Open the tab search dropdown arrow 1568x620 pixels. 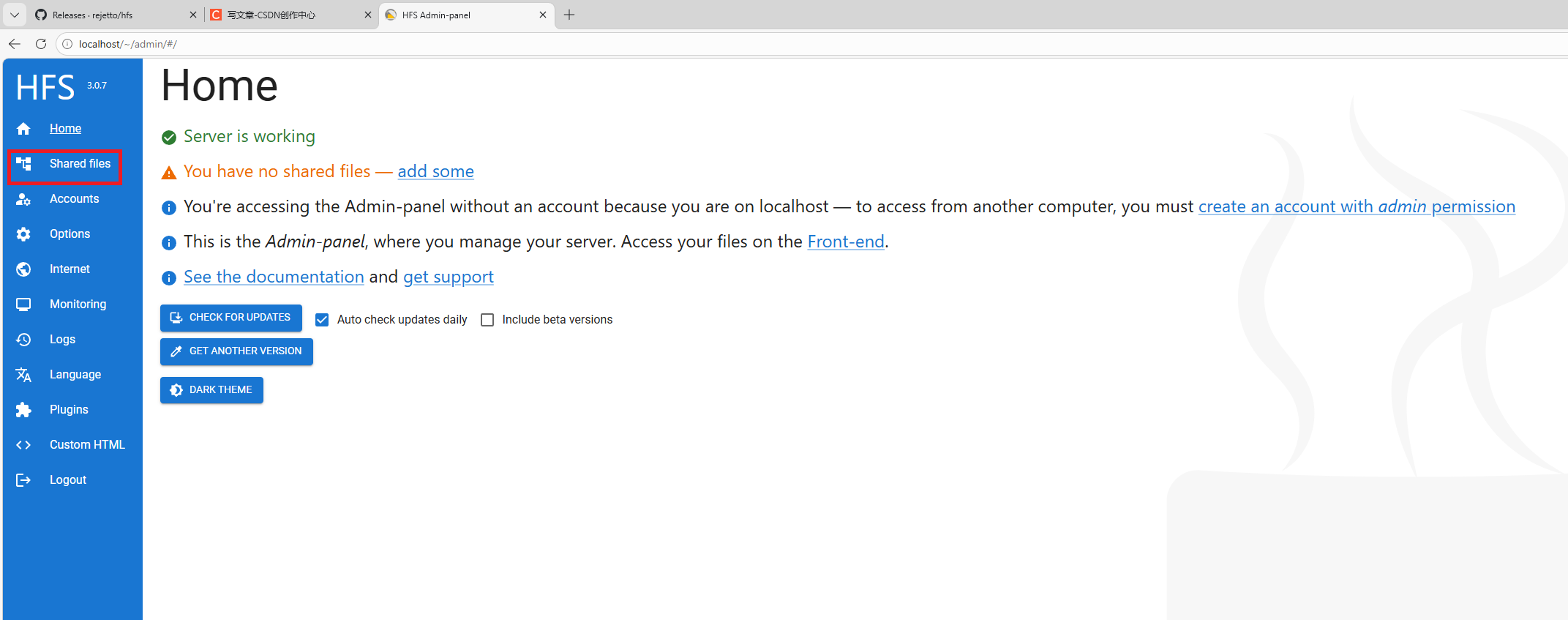click(x=15, y=15)
